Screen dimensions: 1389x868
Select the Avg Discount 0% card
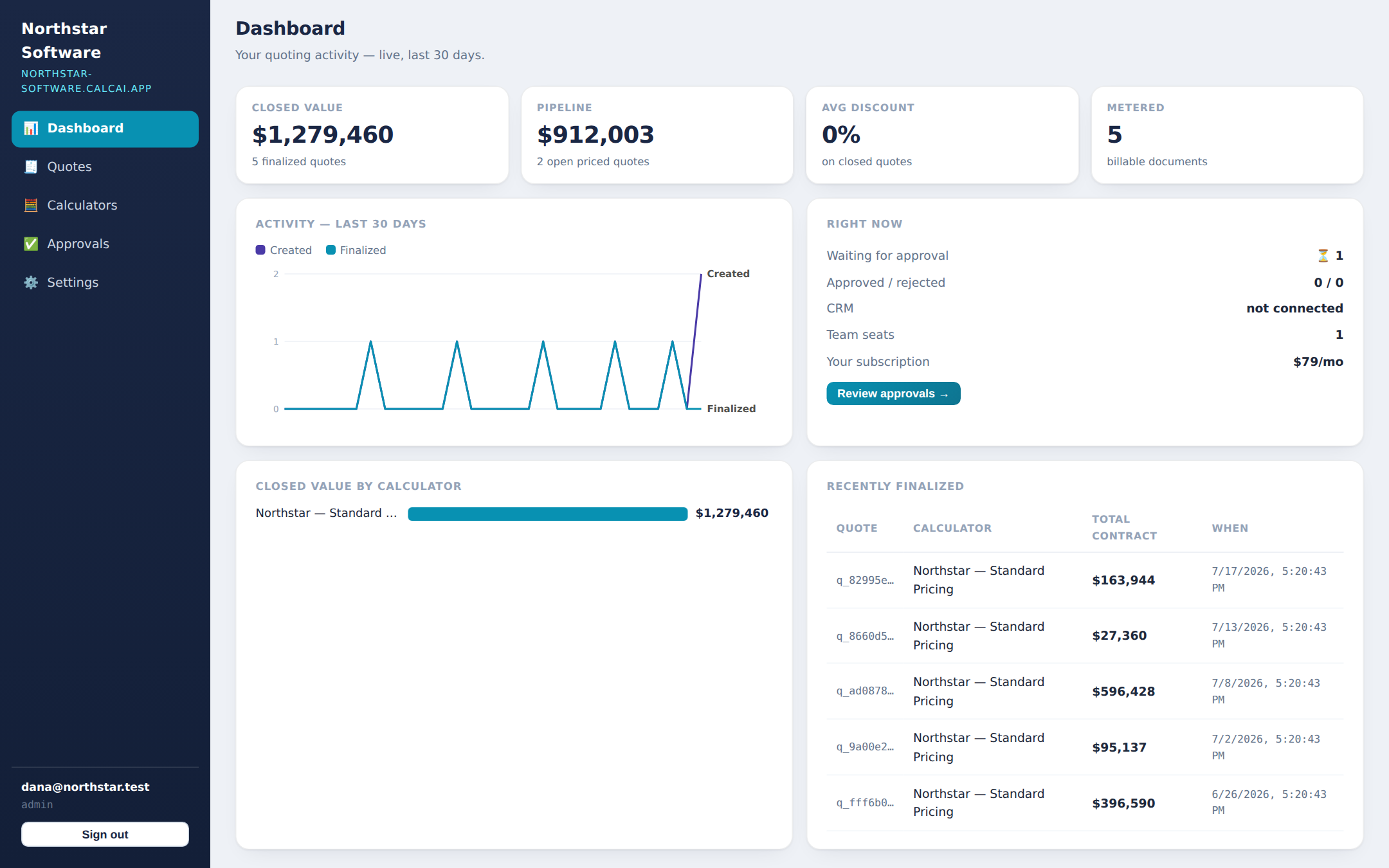[942, 135]
